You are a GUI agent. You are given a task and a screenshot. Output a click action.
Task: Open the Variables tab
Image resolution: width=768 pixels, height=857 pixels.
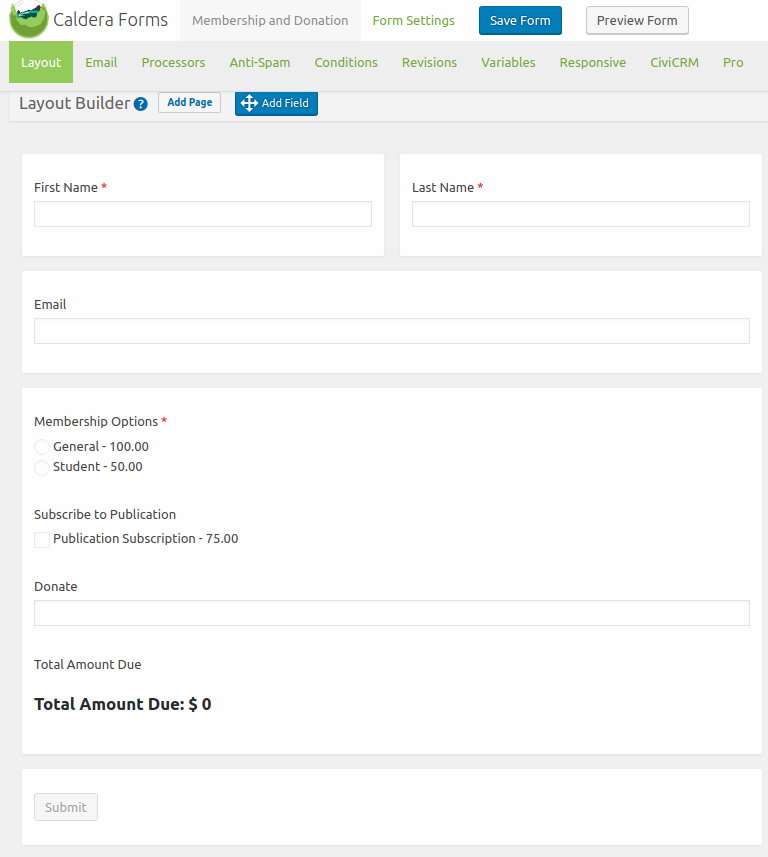click(508, 62)
